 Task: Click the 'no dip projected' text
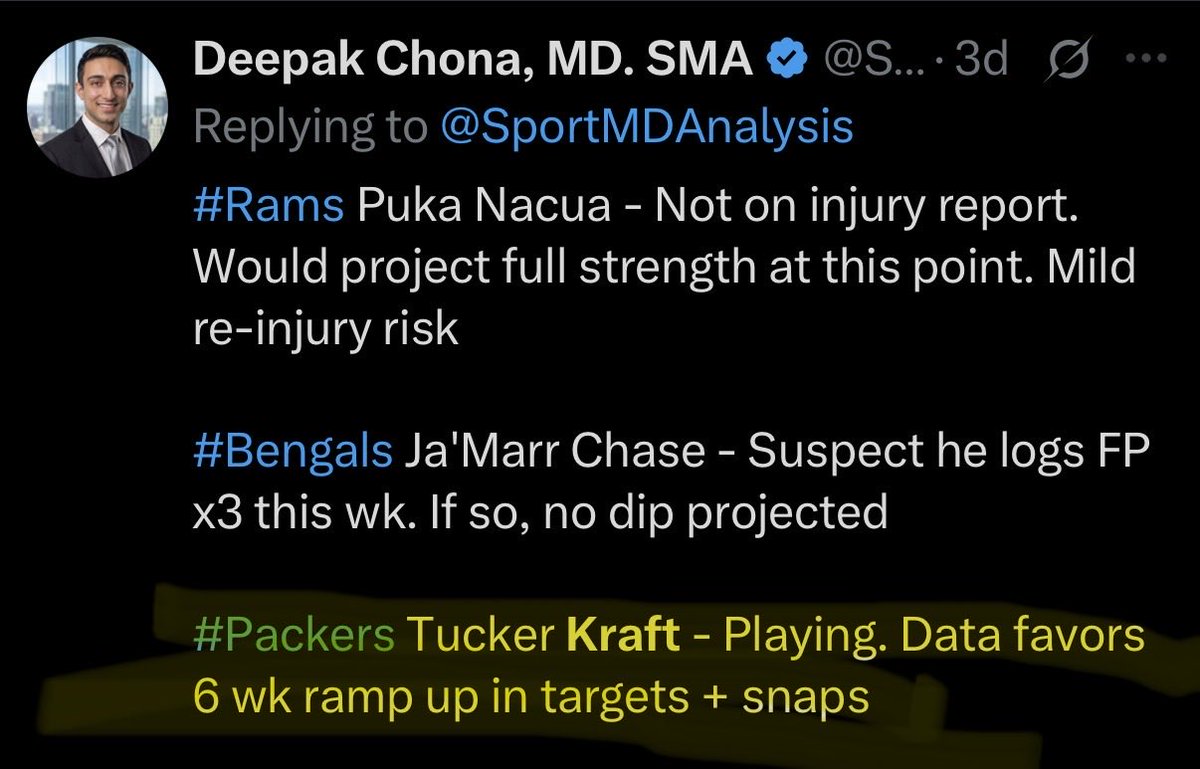(719, 514)
